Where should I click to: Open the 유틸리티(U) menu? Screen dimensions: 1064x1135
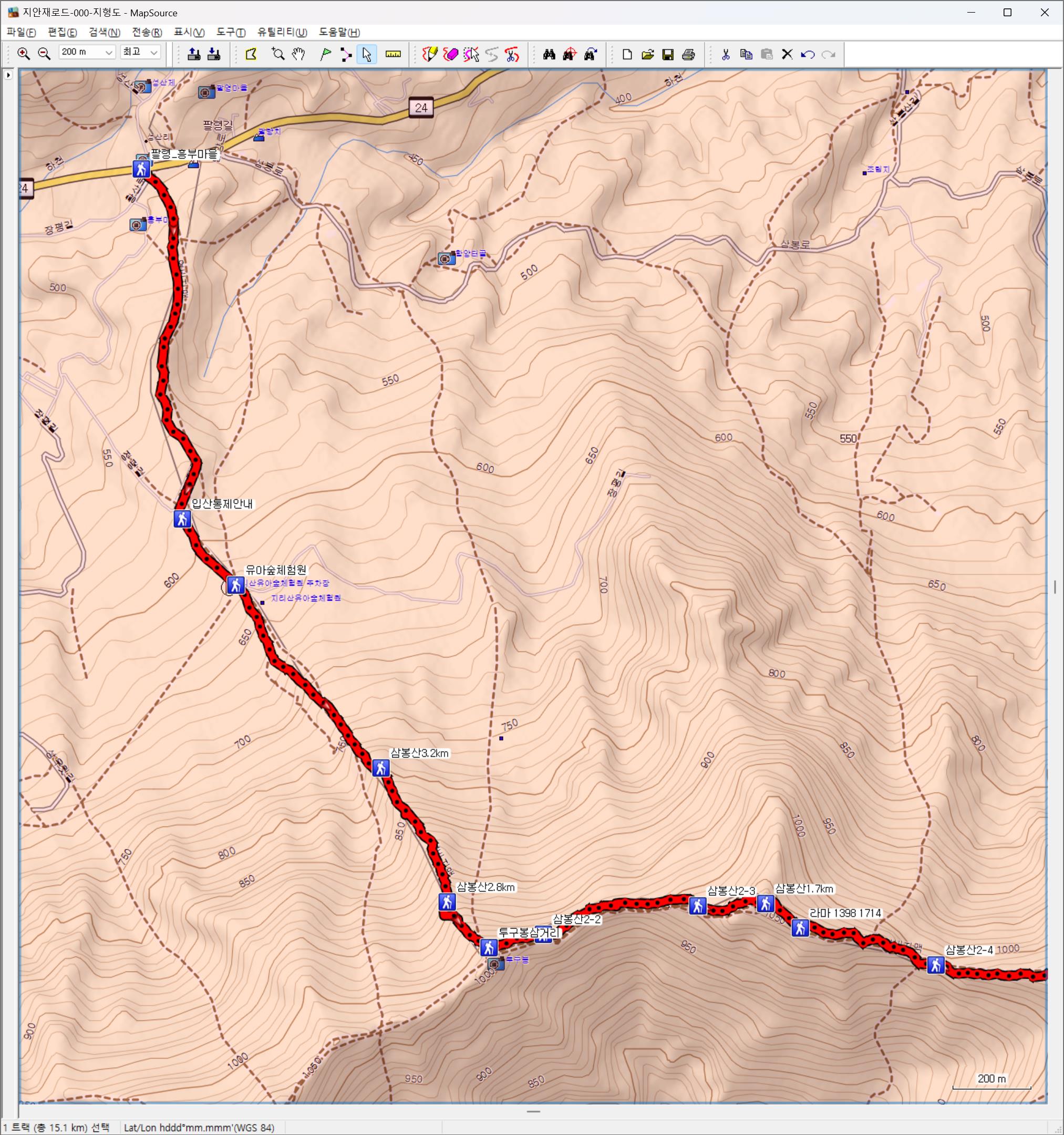coord(282,32)
